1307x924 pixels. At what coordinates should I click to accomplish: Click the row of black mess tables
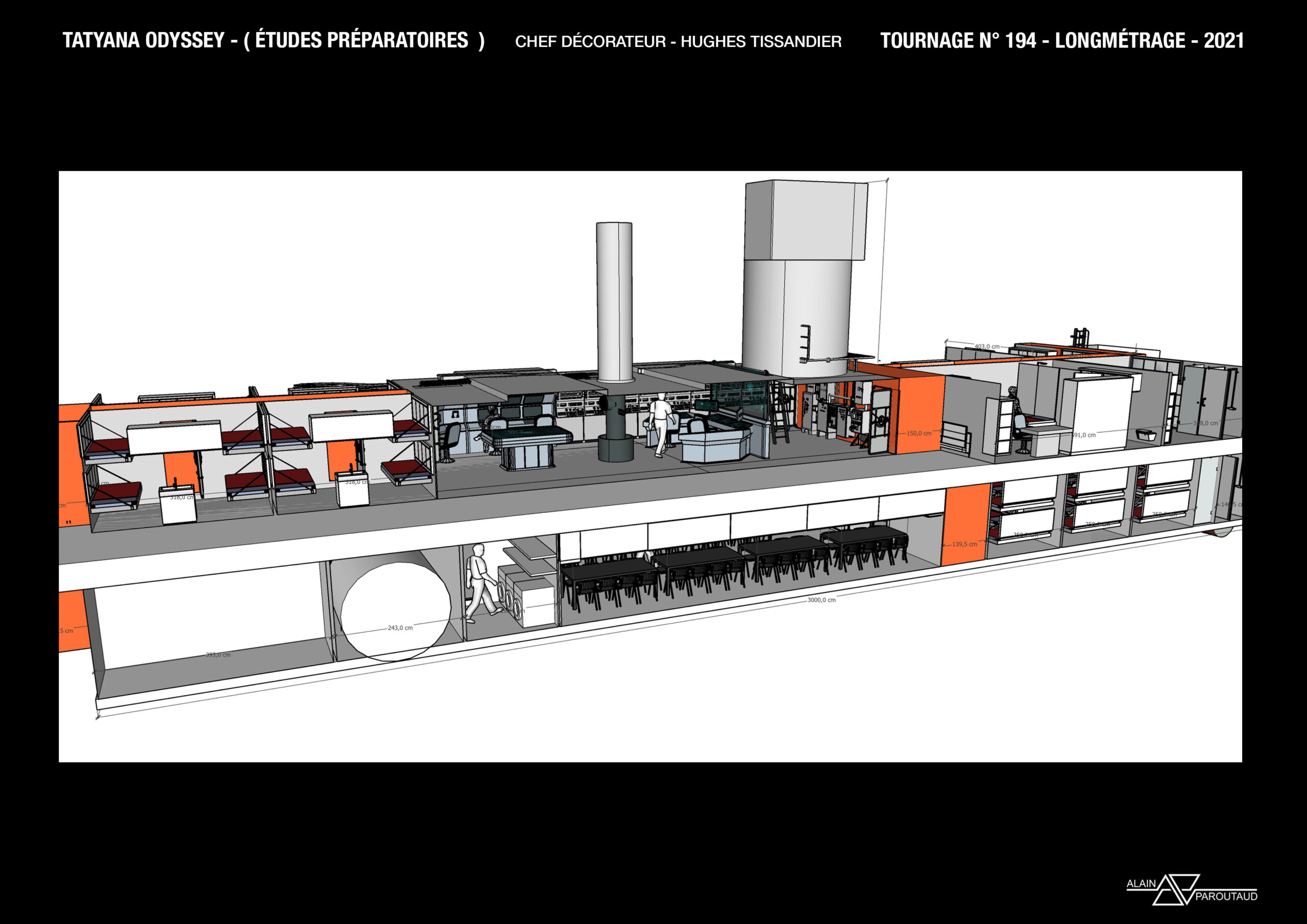(734, 561)
